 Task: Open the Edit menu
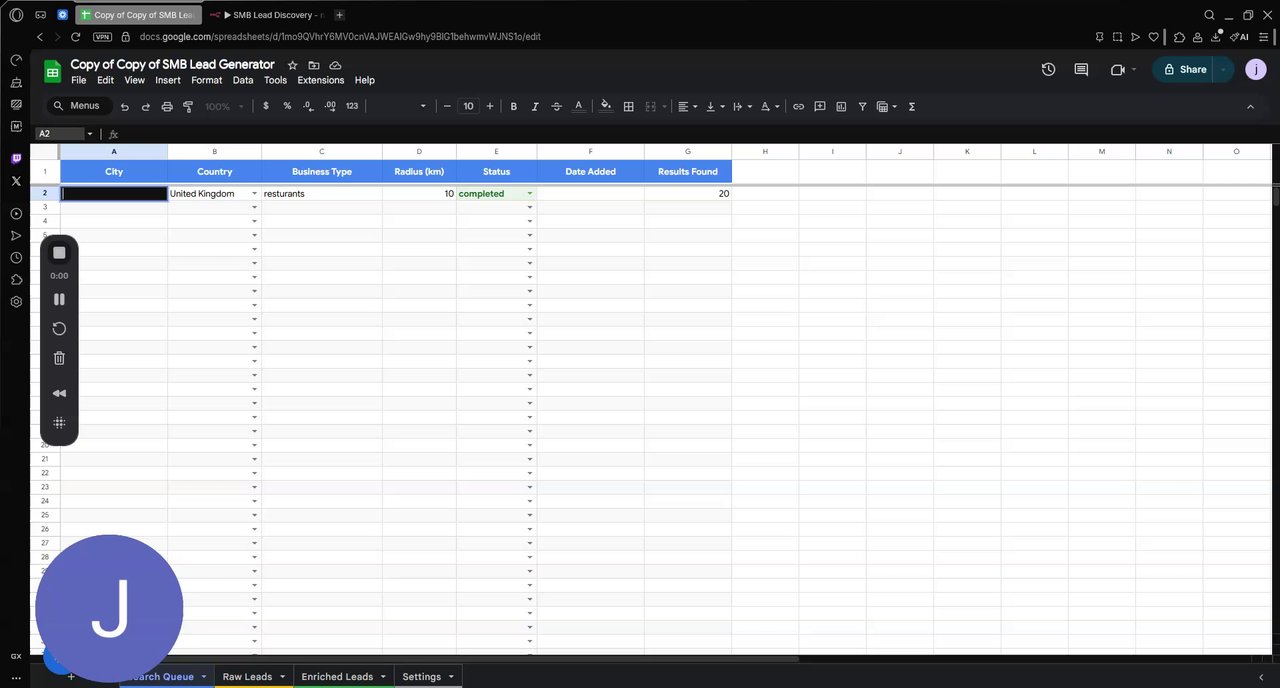pos(105,80)
